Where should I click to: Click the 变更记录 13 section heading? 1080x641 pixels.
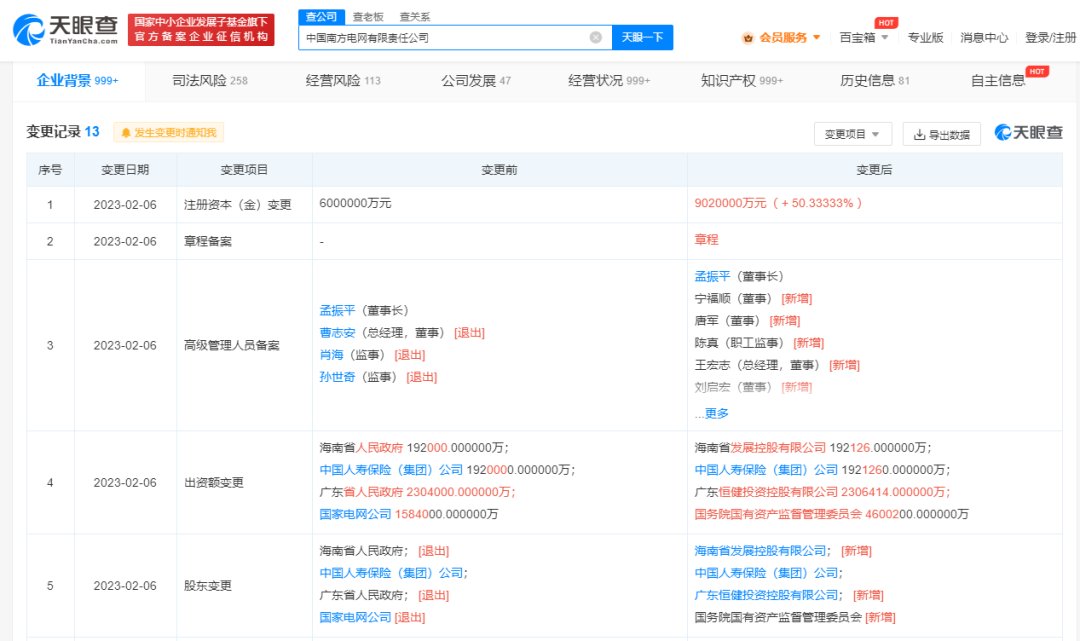pyautogui.click(x=63, y=132)
